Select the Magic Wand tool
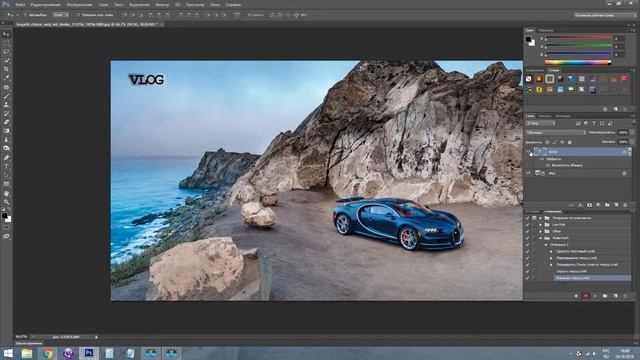Image resolution: width=640 pixels, height=360 pixels. 6,60
